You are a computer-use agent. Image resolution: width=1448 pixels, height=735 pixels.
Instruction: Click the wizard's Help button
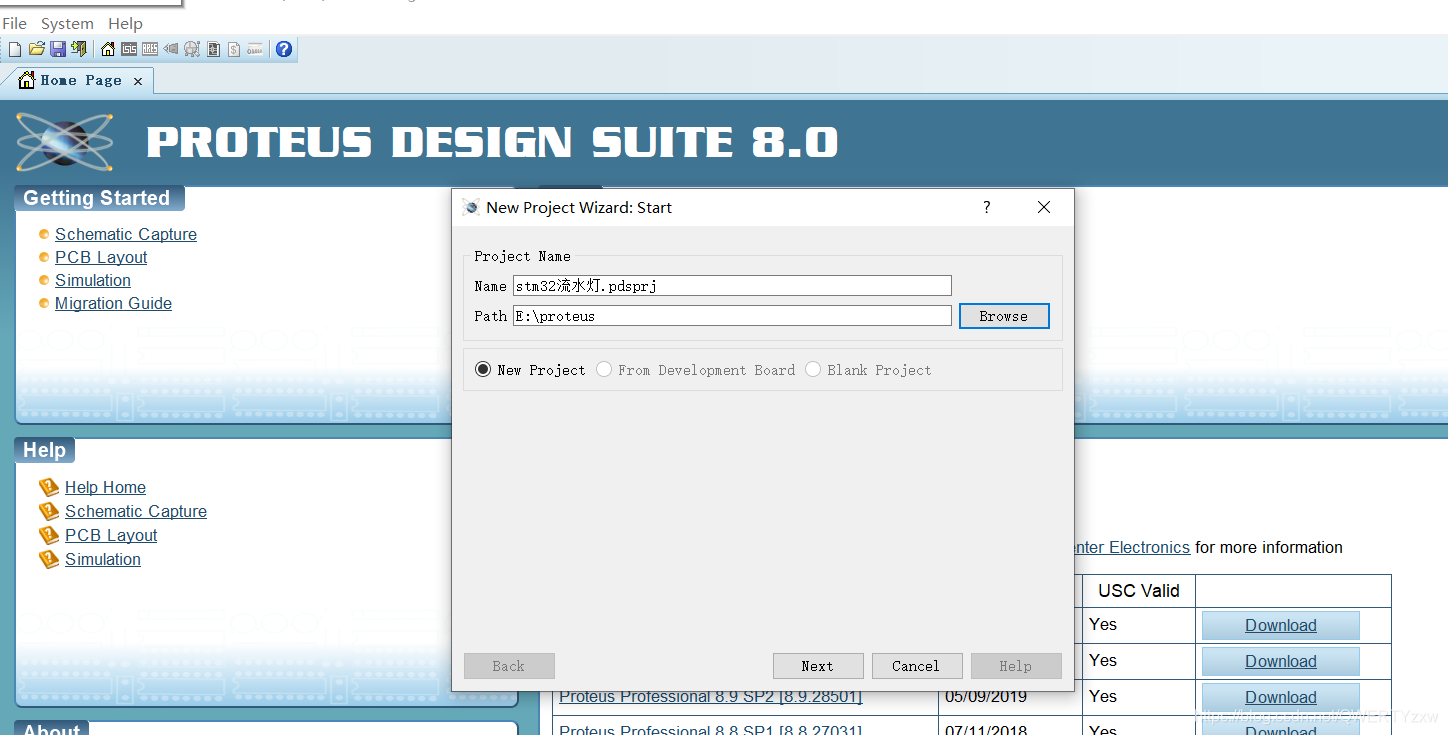coord(1015,666)
